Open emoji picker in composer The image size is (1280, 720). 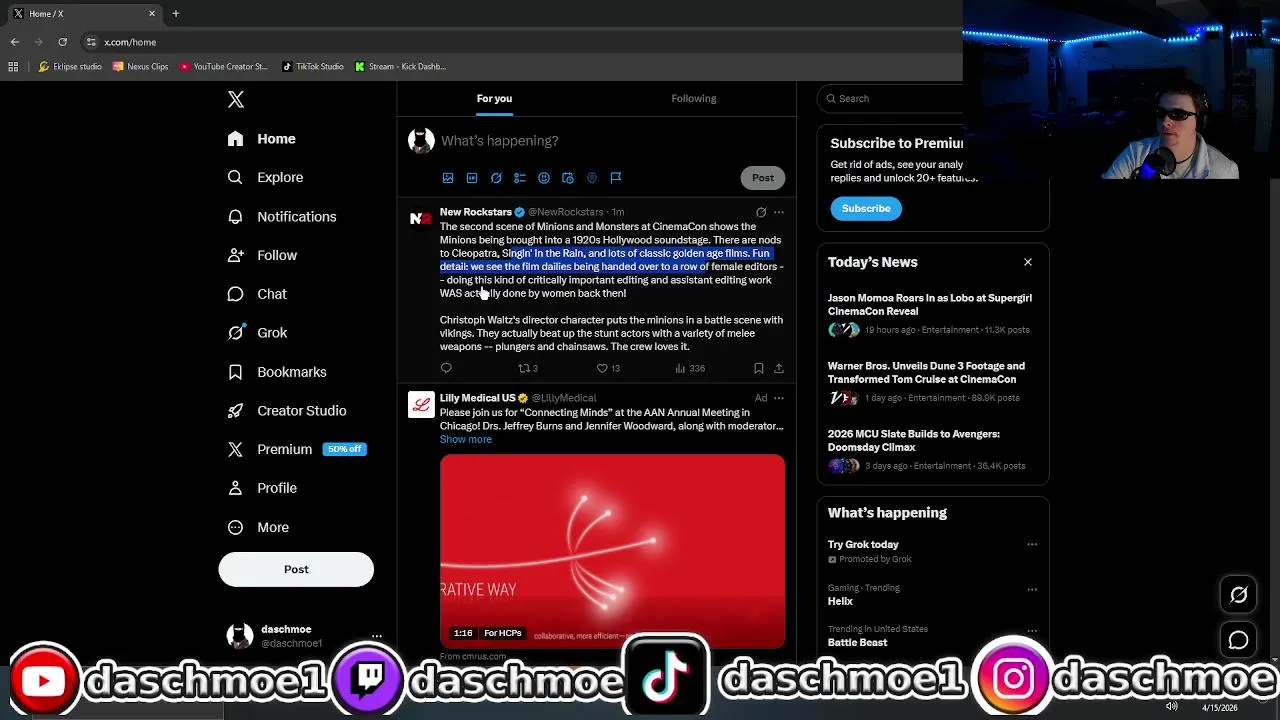[544, 178]
